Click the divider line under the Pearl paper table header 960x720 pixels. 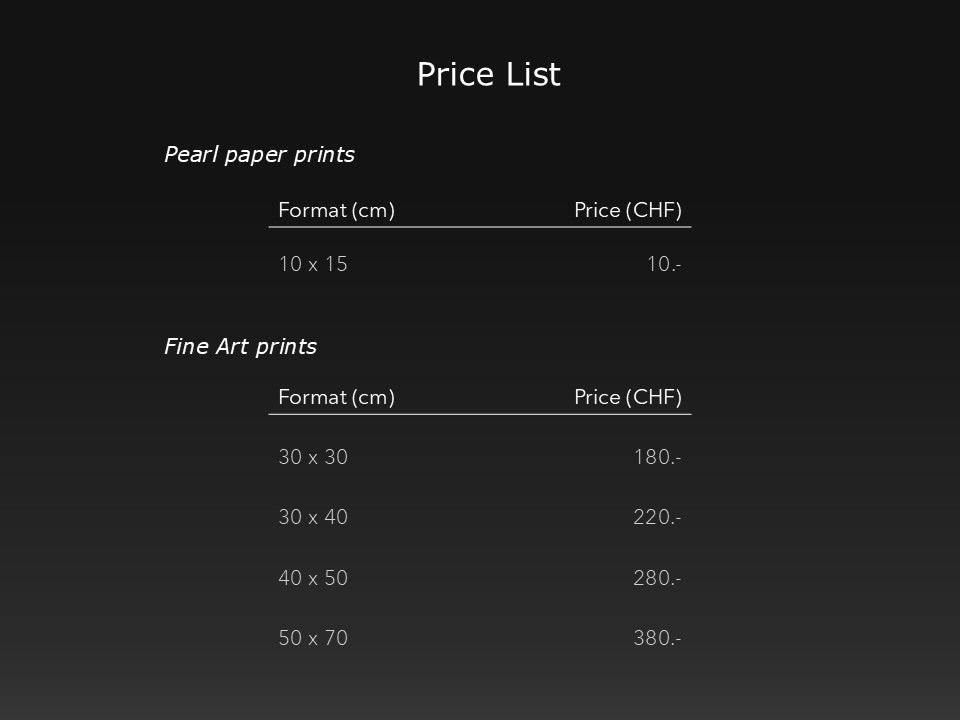tap(480, 227)
